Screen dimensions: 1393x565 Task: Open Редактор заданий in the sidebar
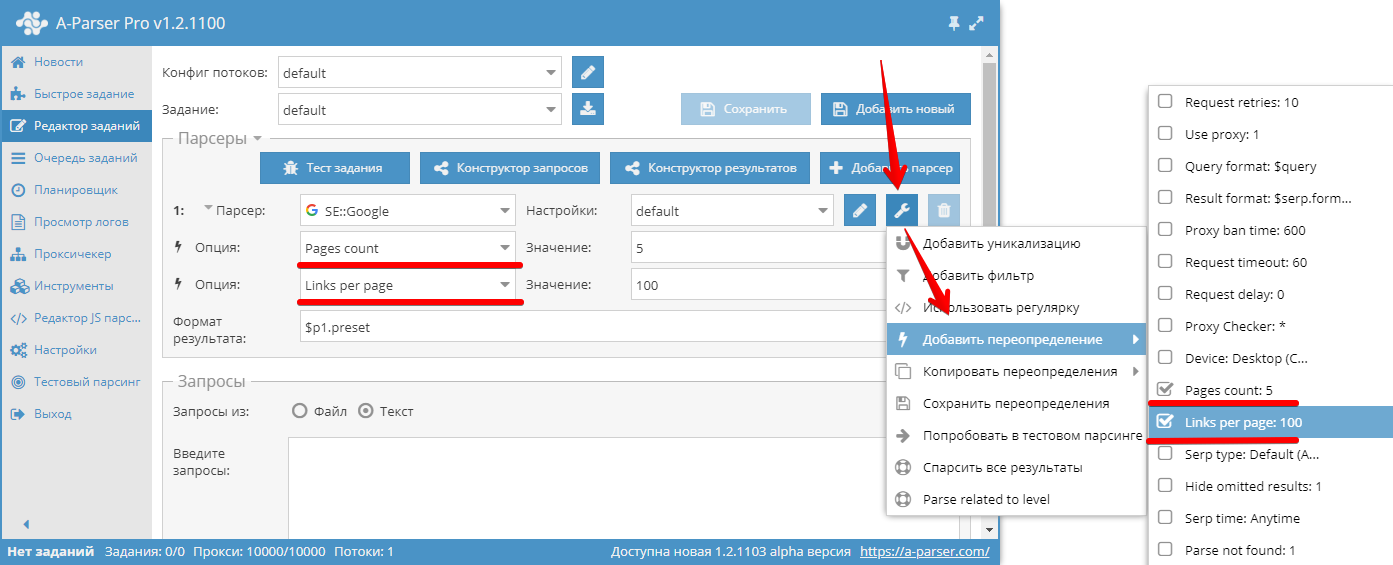pyautogui.click(x=76, y=126)
